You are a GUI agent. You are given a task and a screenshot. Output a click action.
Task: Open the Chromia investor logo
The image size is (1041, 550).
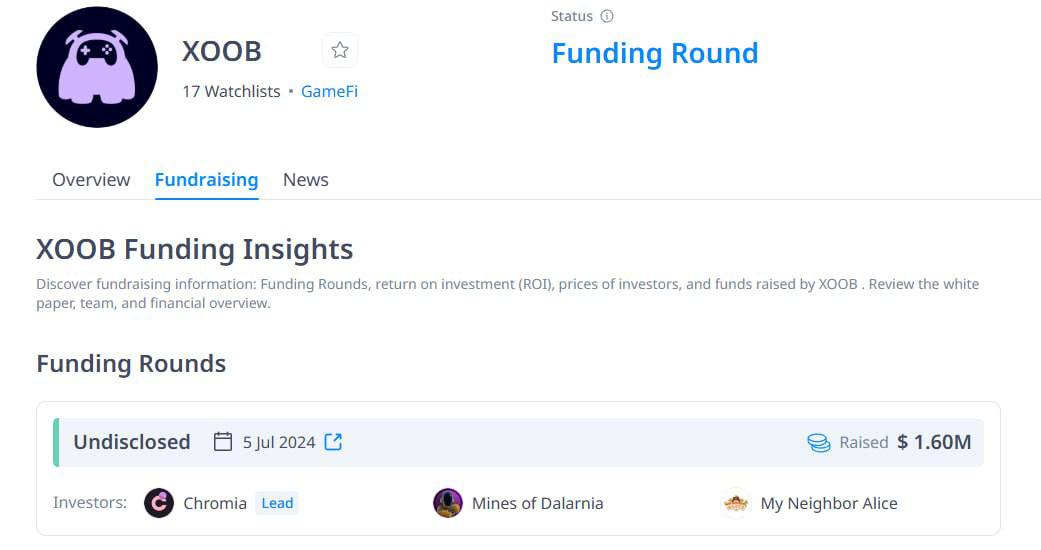point(159,503)
